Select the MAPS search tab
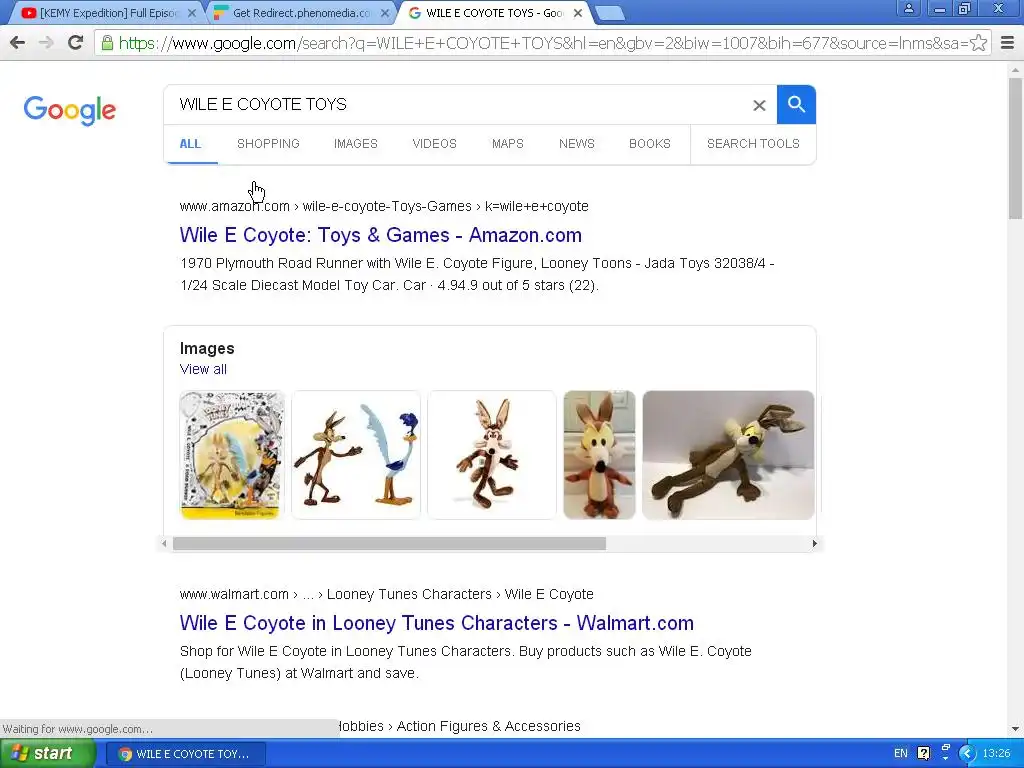1024x768 pixels. click(x=507, y=144)
